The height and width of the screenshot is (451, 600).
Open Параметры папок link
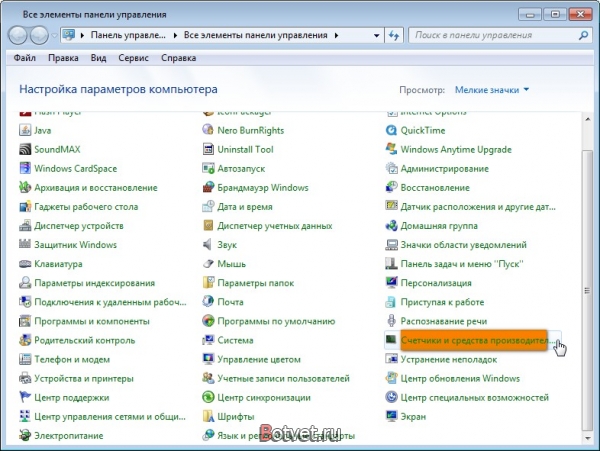tap(255, 283)
